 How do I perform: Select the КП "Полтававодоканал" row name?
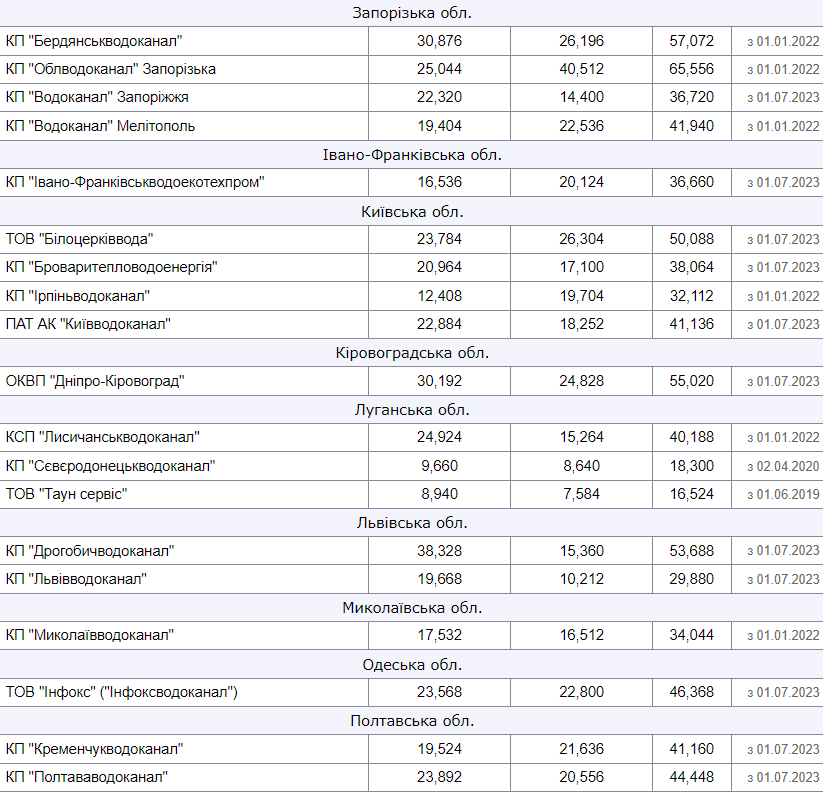click(86, 777)
